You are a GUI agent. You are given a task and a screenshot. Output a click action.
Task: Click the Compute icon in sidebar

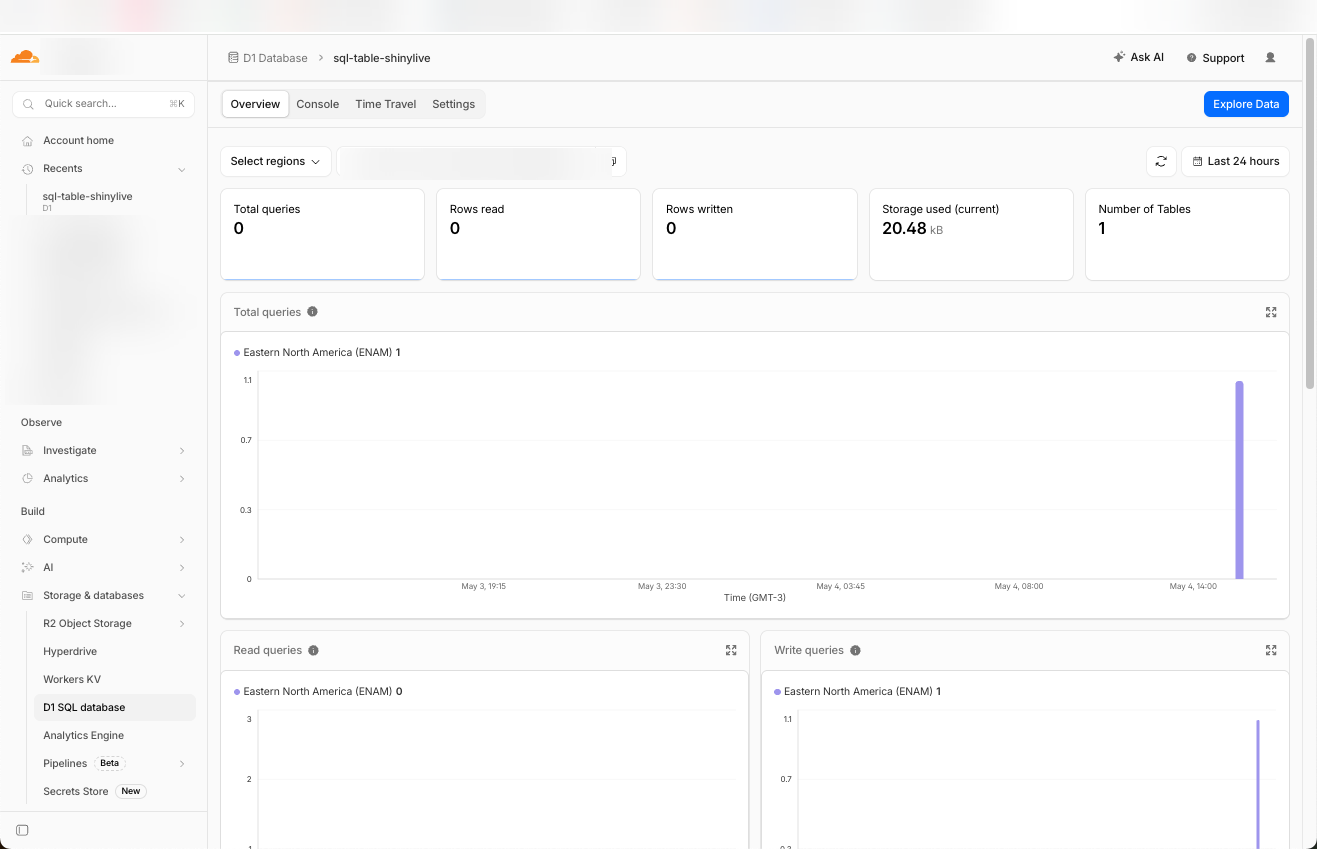click(27, 540)
